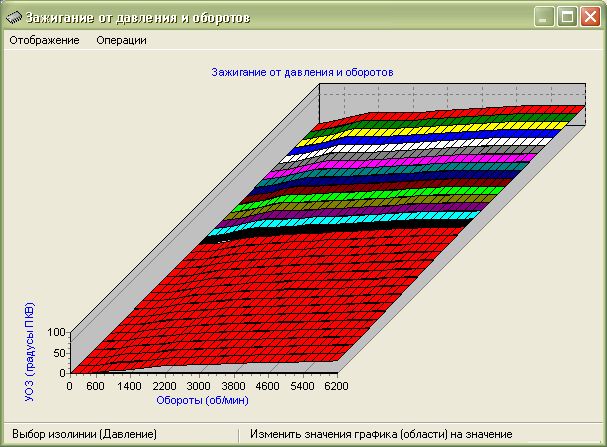Click the 3000 tick on the RPM axis

click(197, 385)
